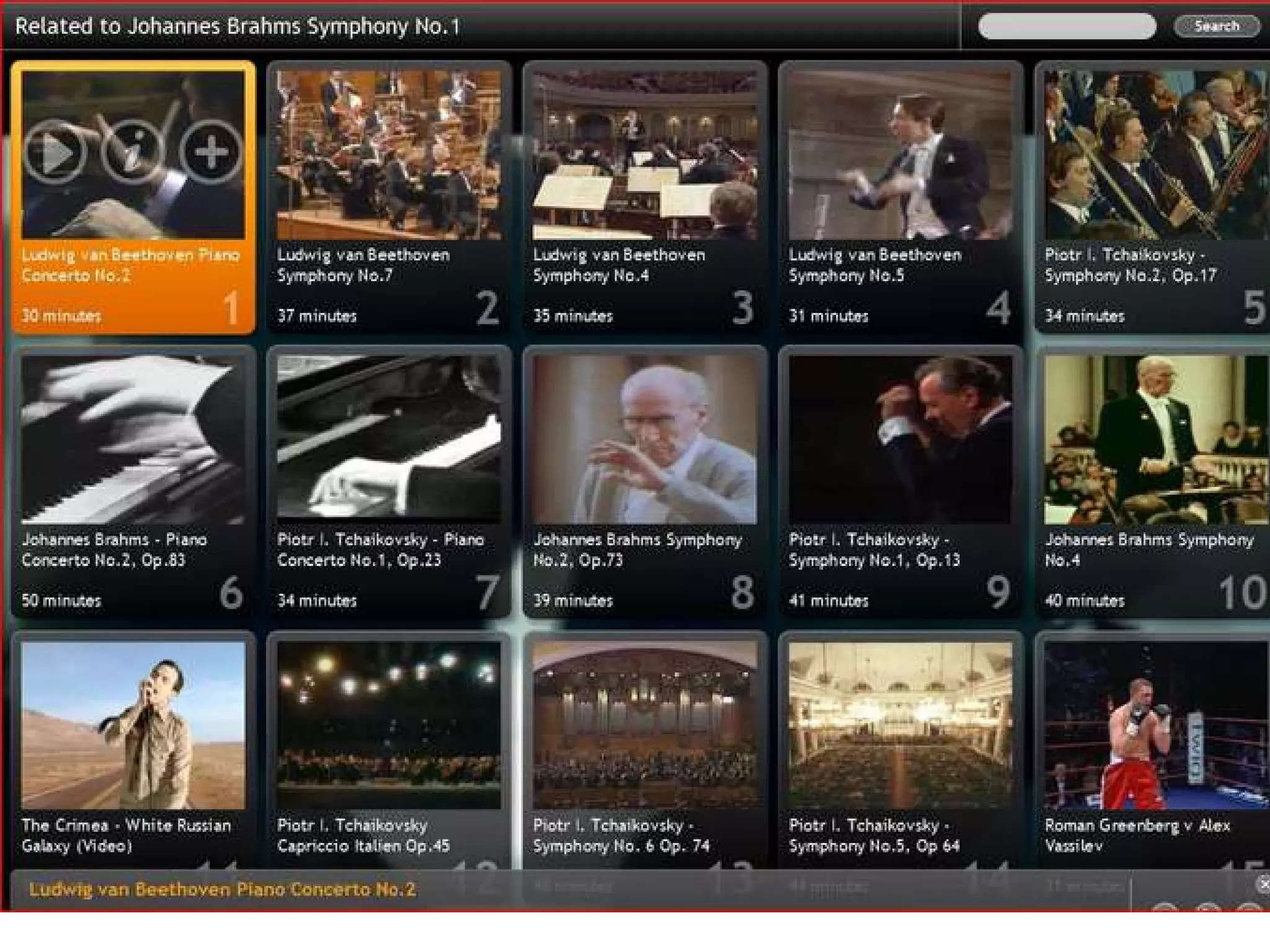Open Brahms Symphony No.4 thumbnail
The width and height of the screenshot is (1270, 952).
coord(1156,440)
